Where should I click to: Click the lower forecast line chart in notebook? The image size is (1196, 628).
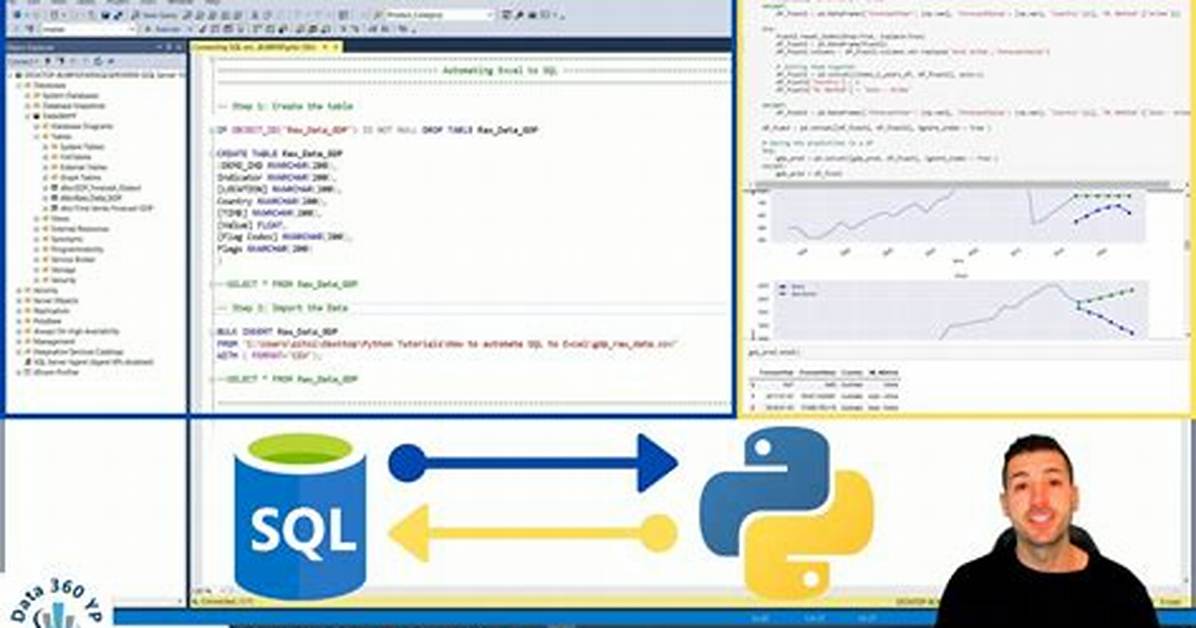pos(960,311)
